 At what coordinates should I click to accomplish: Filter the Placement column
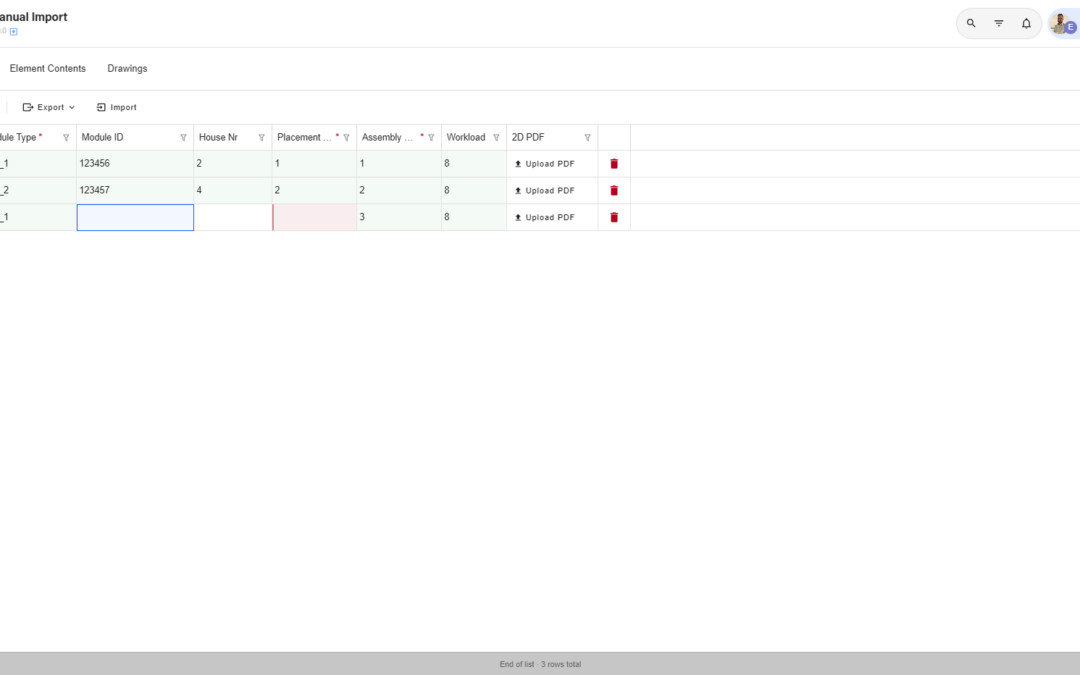click(346, 138)
